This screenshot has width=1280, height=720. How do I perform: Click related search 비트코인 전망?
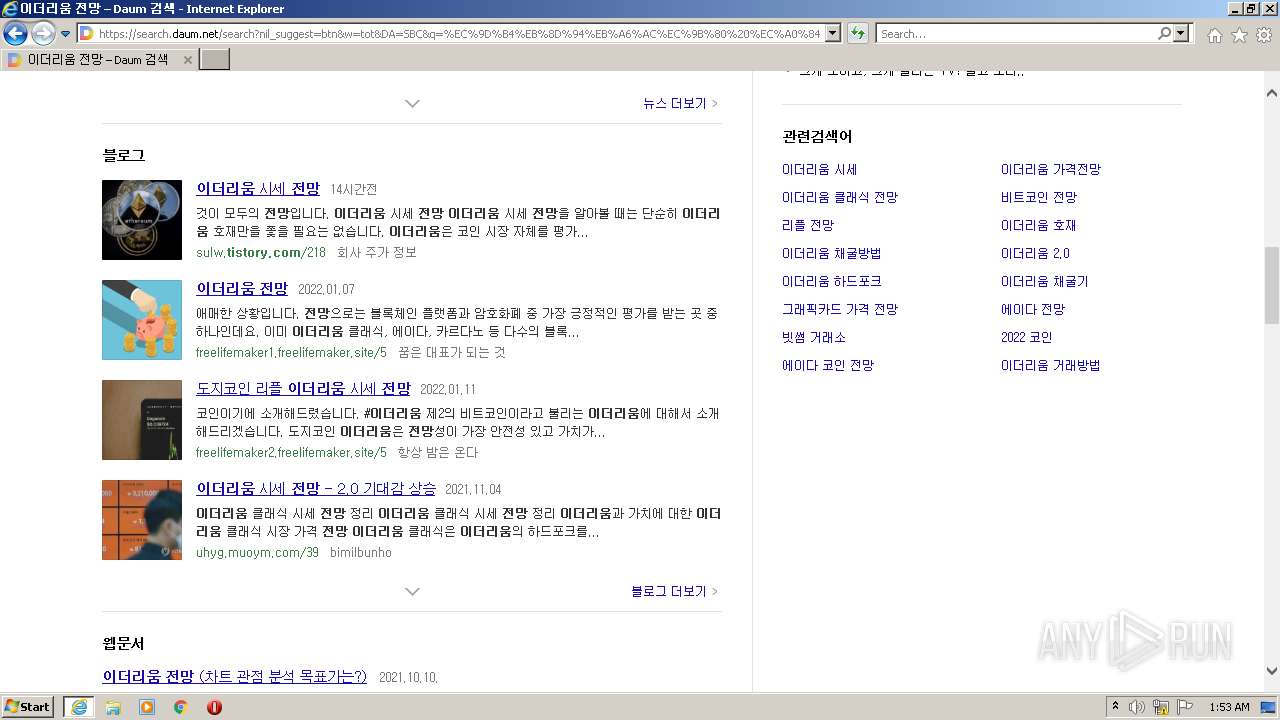1039,198
